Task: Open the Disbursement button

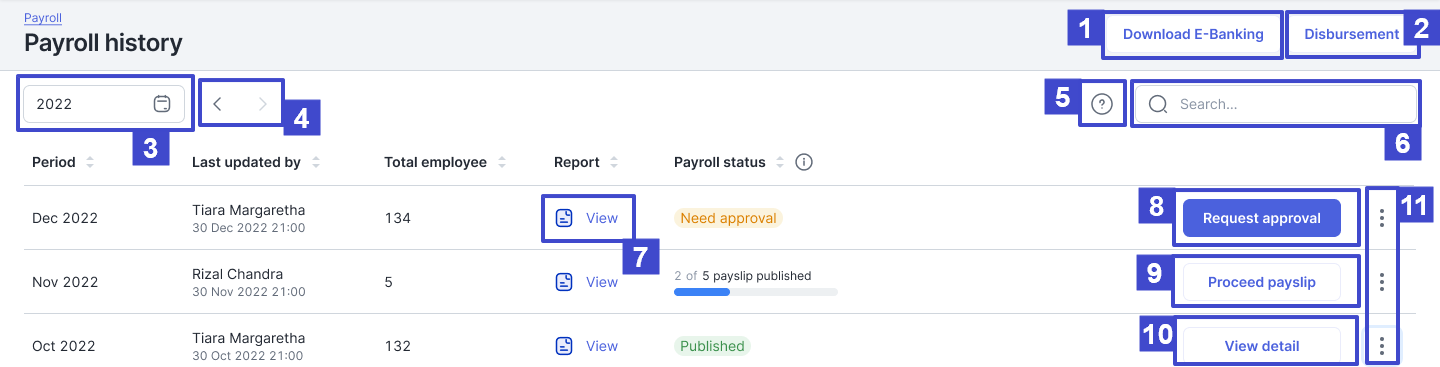Action: coord(1351,34)
